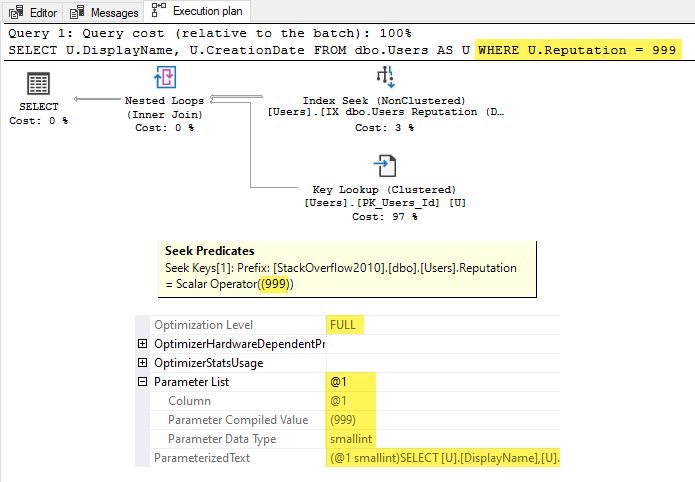This screenshot has width=695, height=482.
Task: Click the Parameter Compiled Value '(999)'
Action: 343,420
